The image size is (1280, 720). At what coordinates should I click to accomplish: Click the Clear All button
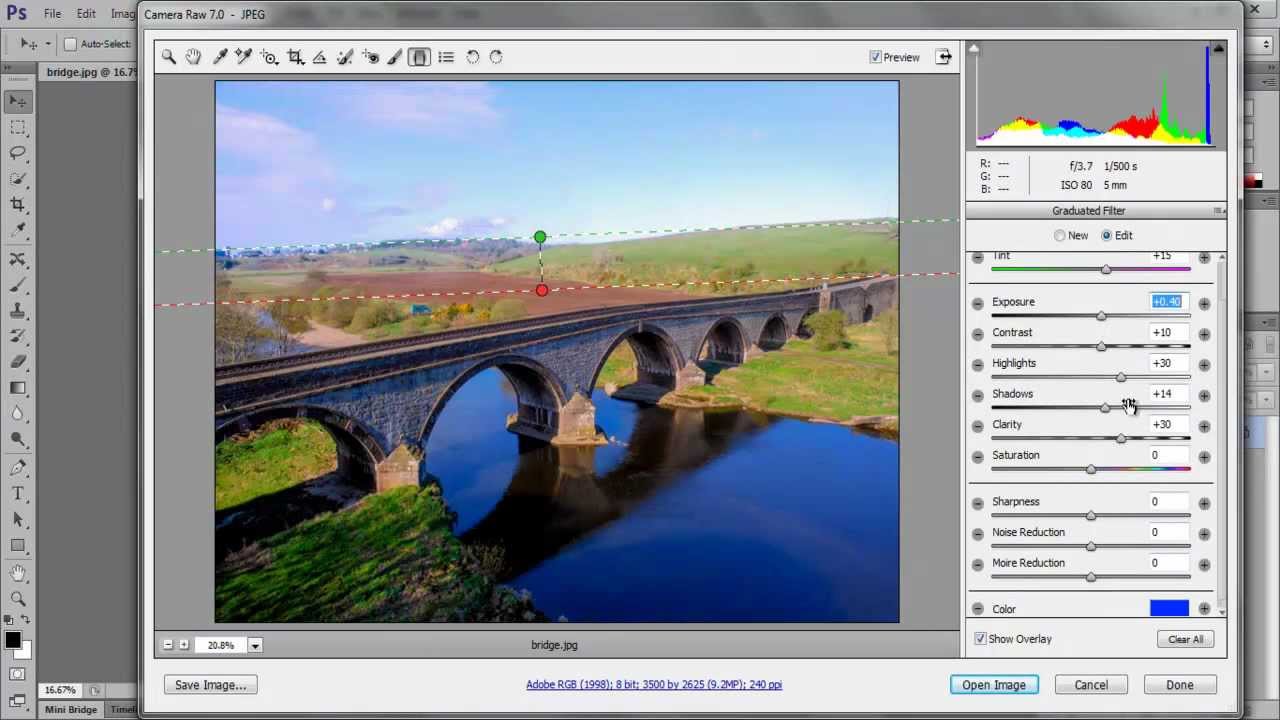point(1186,640)
